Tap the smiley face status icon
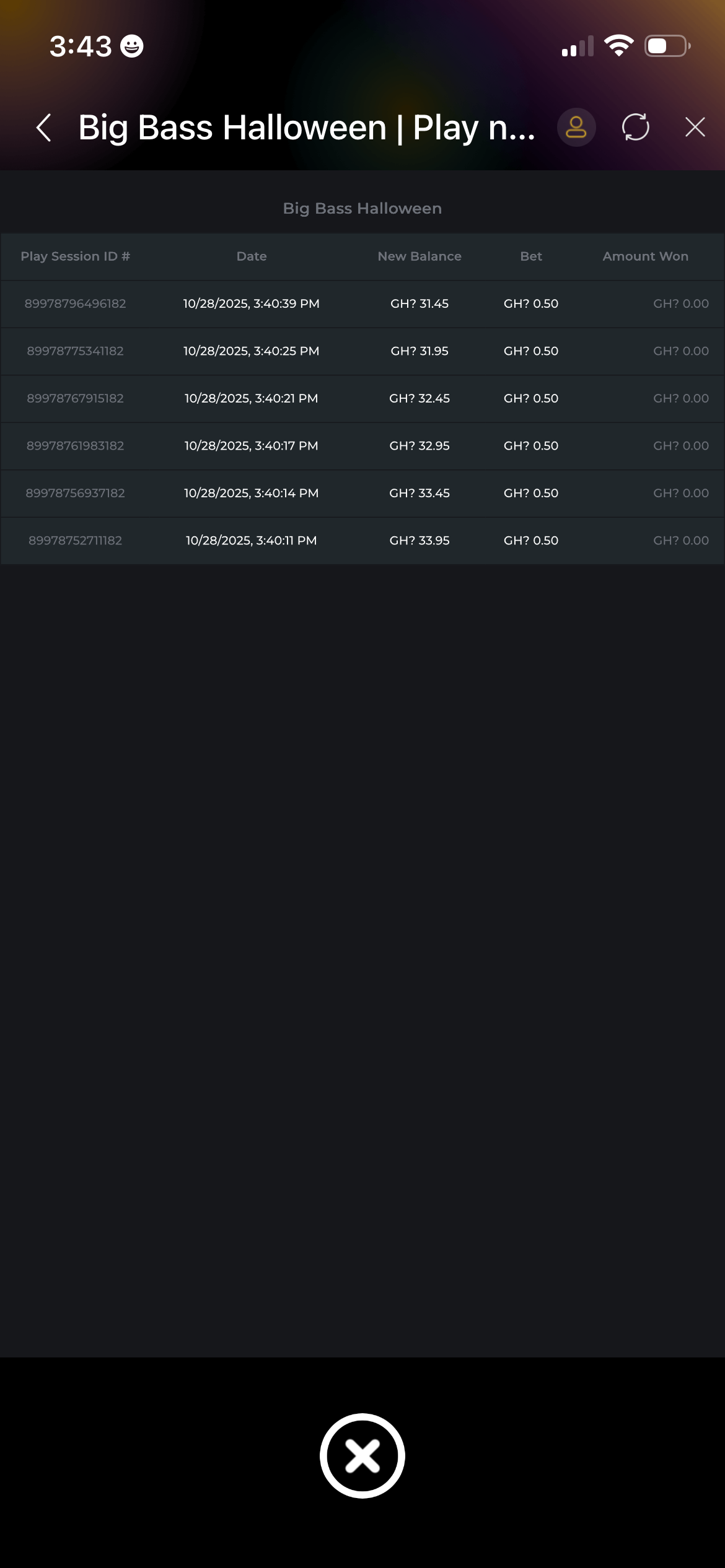The image size is (725, 1568). tap(131, 46)
